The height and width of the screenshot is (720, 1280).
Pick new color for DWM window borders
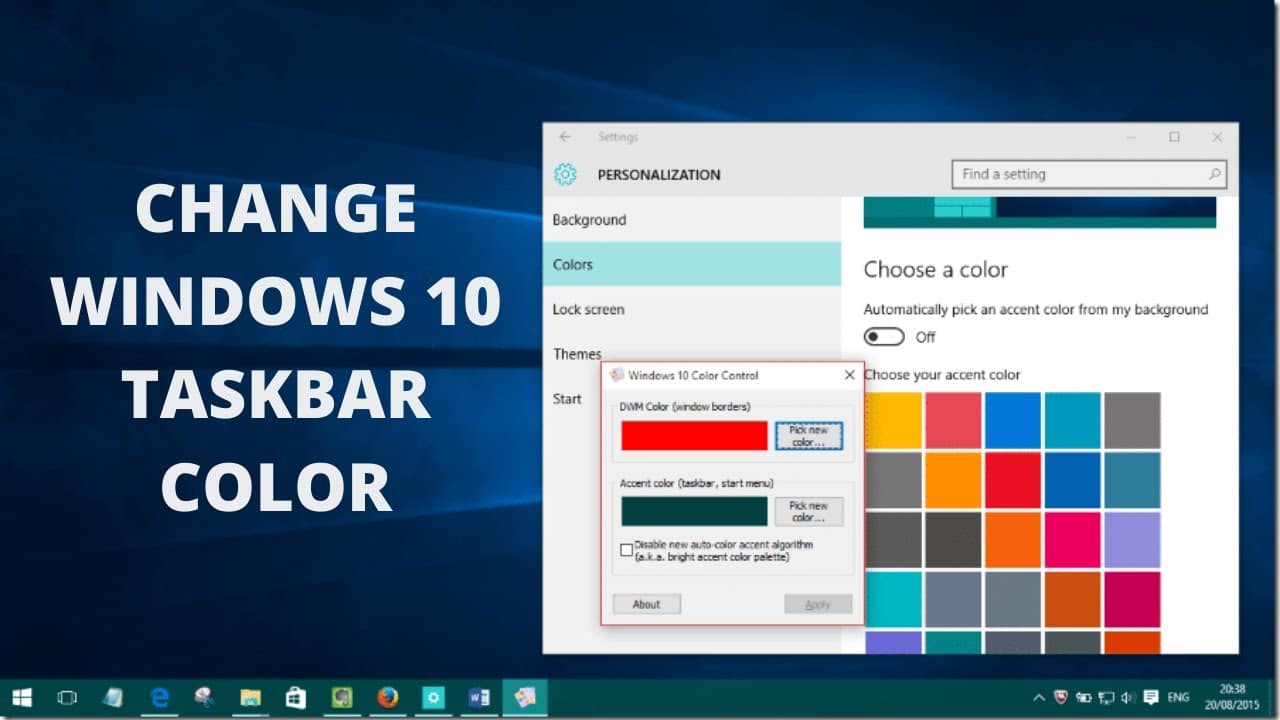pyautogui.click(x=809, y=436)
